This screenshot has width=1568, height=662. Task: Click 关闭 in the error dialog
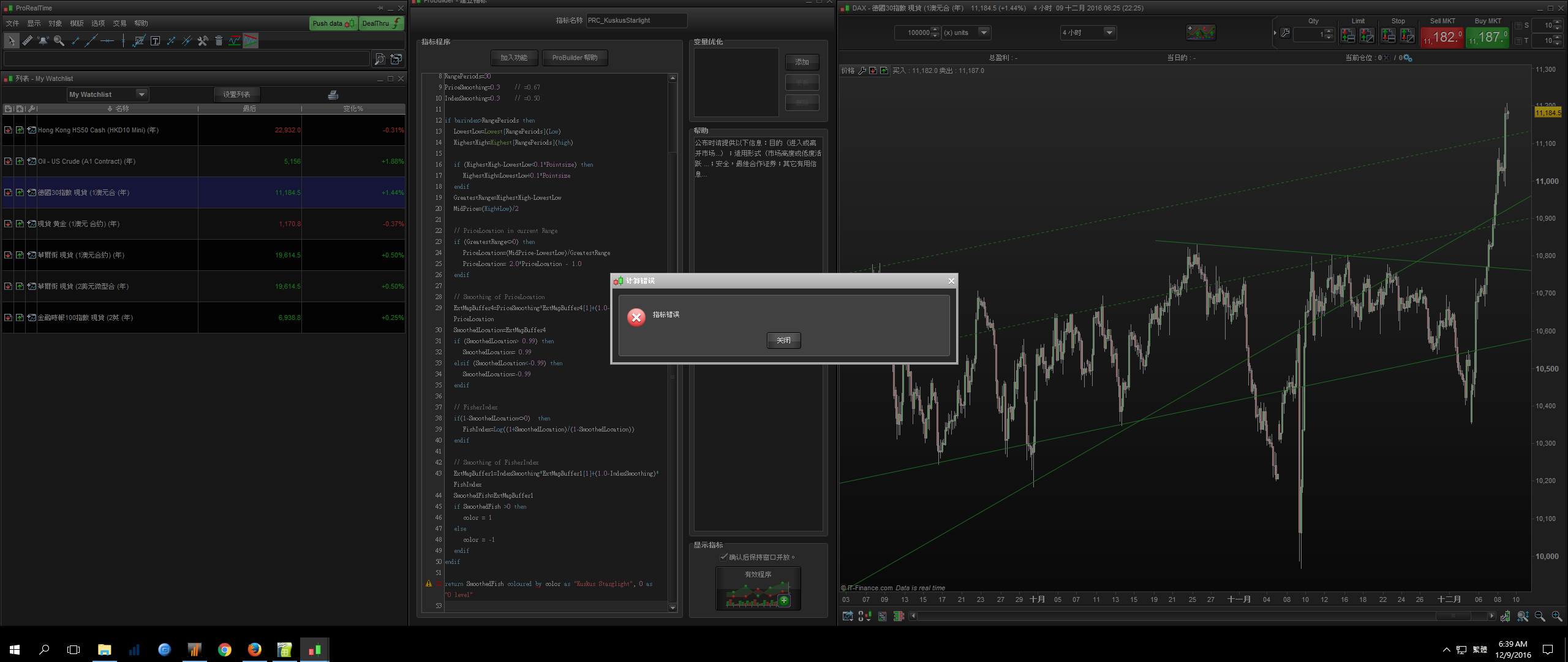[x=783, y=340]
